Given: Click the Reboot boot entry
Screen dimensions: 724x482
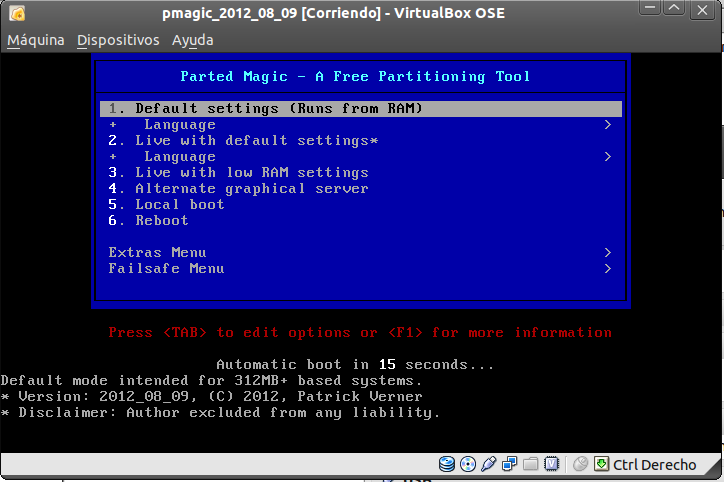Looking at the screenshot, I should coord(162,221).
